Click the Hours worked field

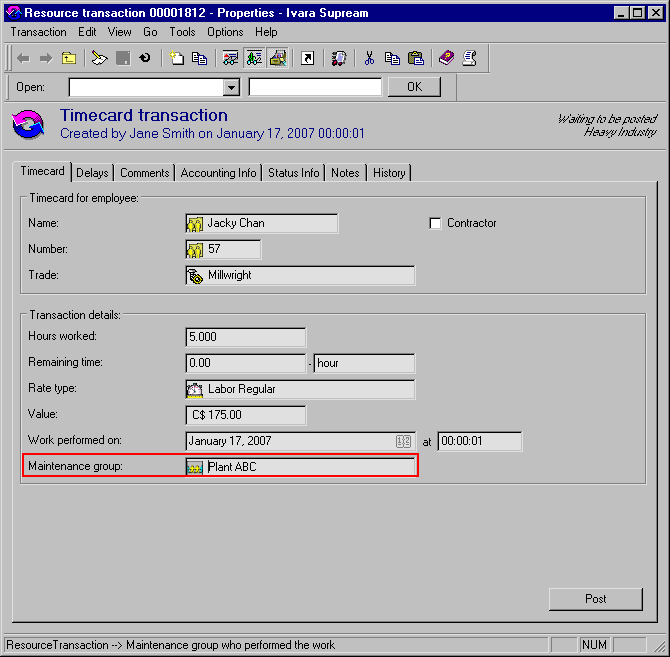tap(245, 337)
